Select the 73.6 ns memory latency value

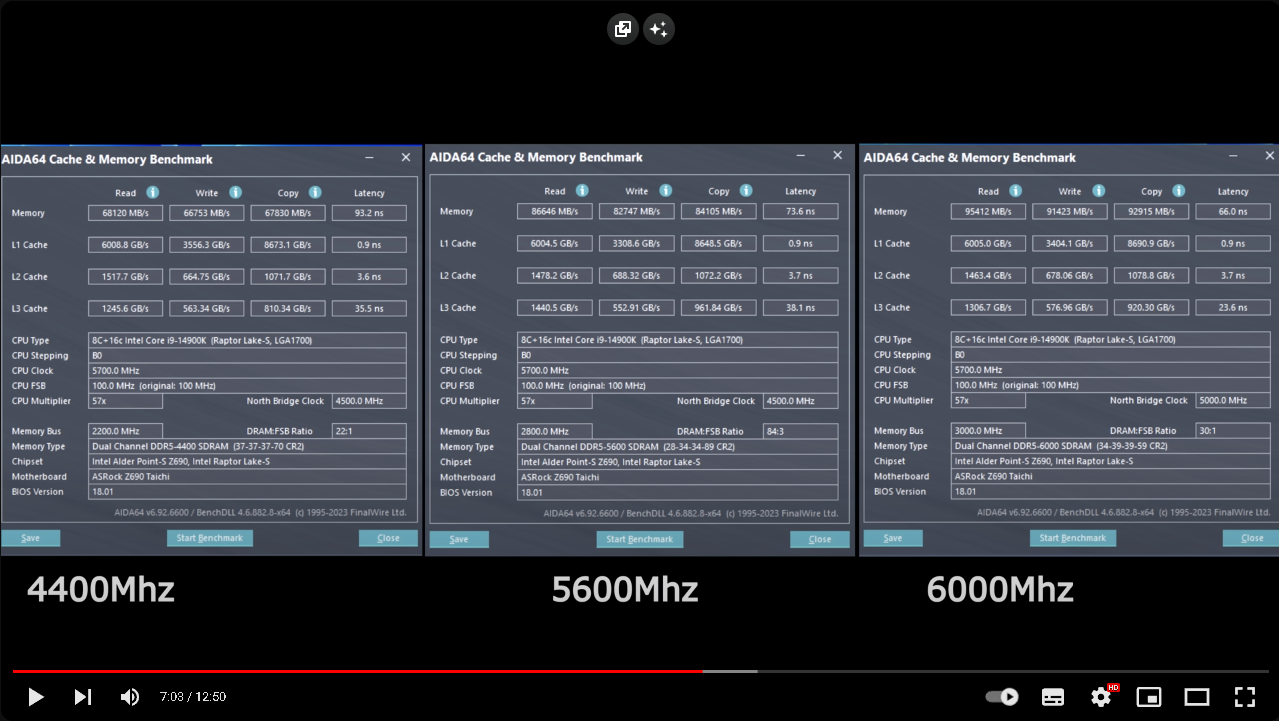tap(801, 211)
